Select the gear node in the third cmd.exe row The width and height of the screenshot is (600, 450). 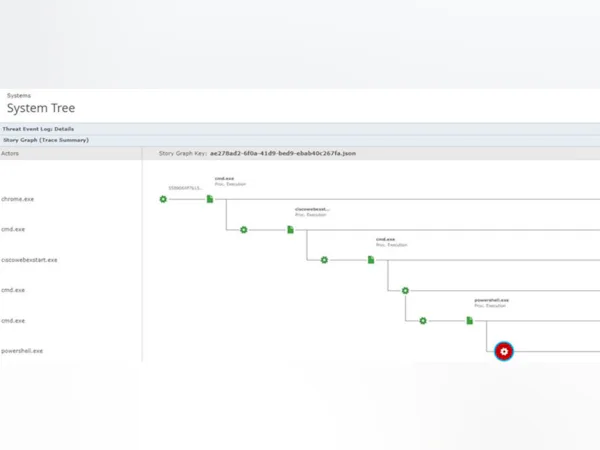tap(423, 321)
